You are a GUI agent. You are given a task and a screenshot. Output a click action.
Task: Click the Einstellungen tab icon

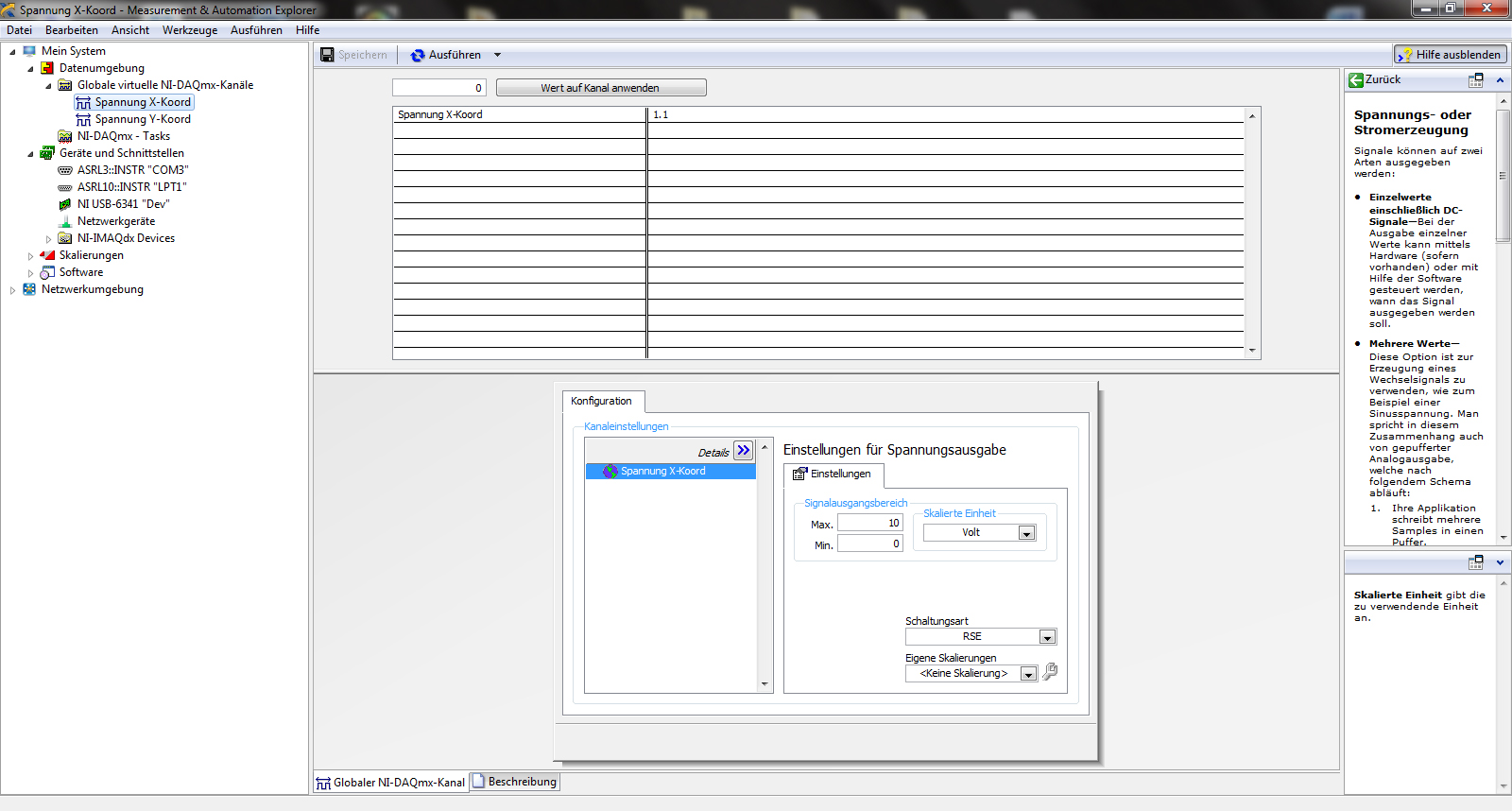pyautogui.click(x=799, y=474)
